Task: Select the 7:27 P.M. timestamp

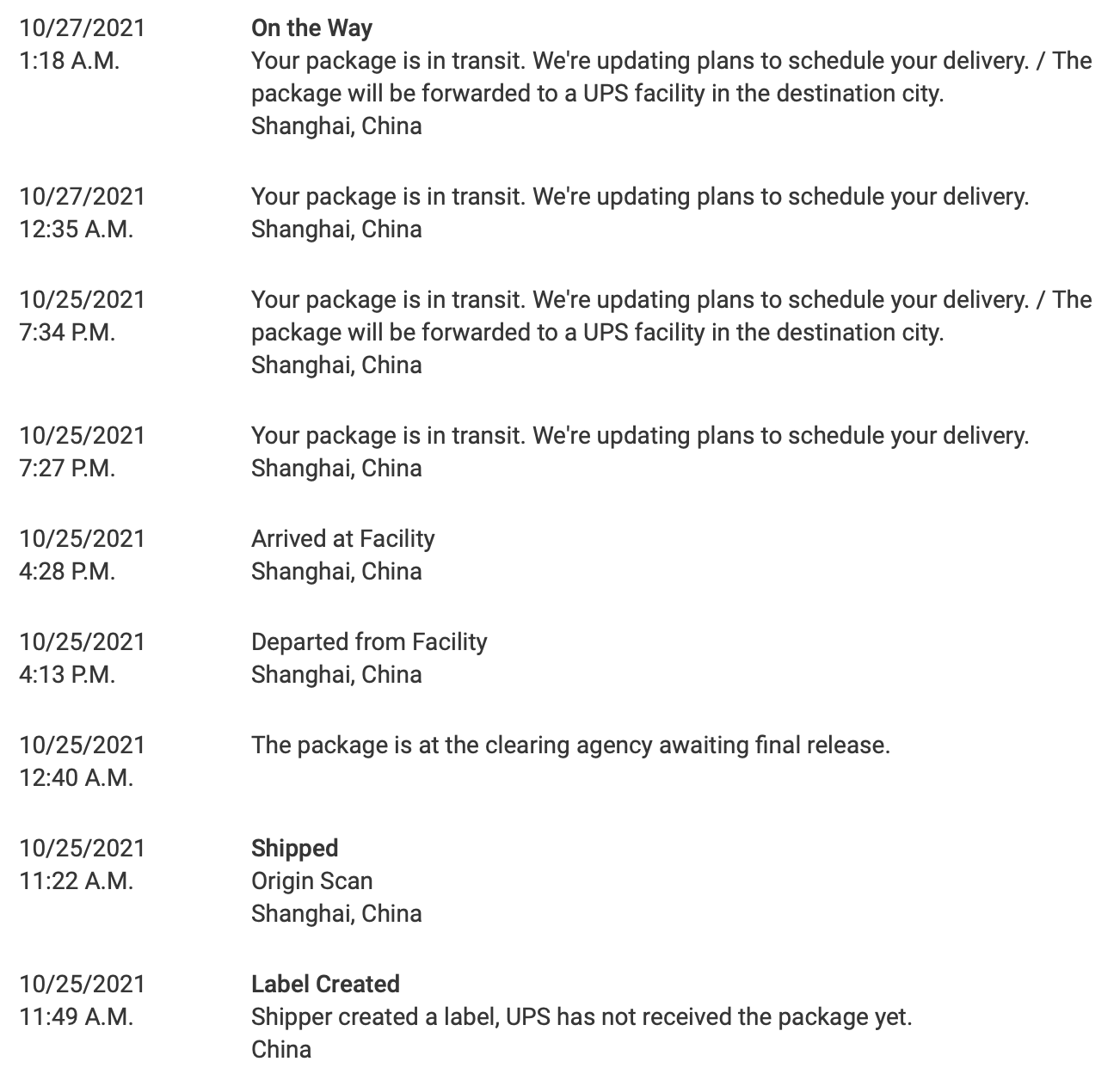Action: click(67, 469)
